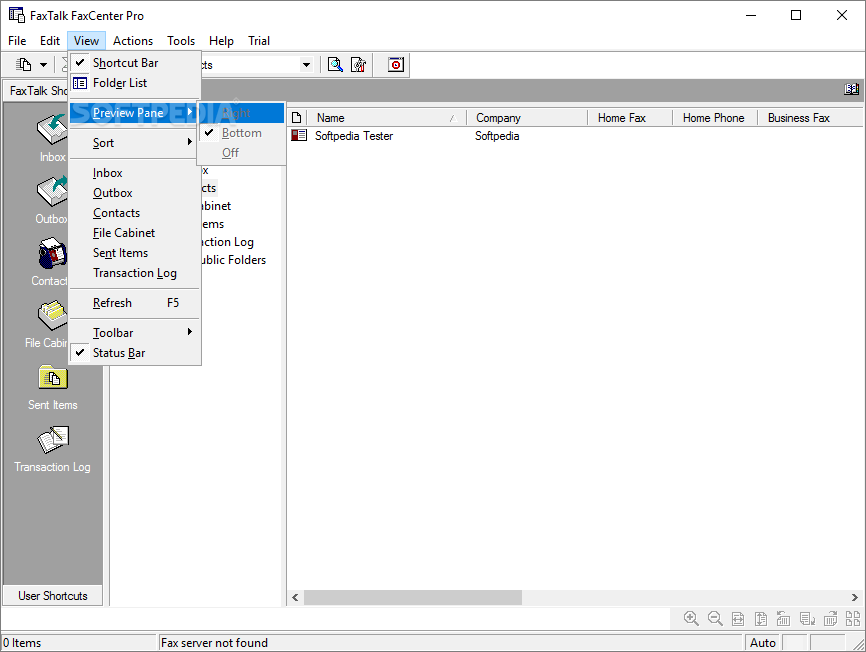Viewport: 866px width, 652px height.
Task: Sort by the Home Fax column header
Action: 630,118
